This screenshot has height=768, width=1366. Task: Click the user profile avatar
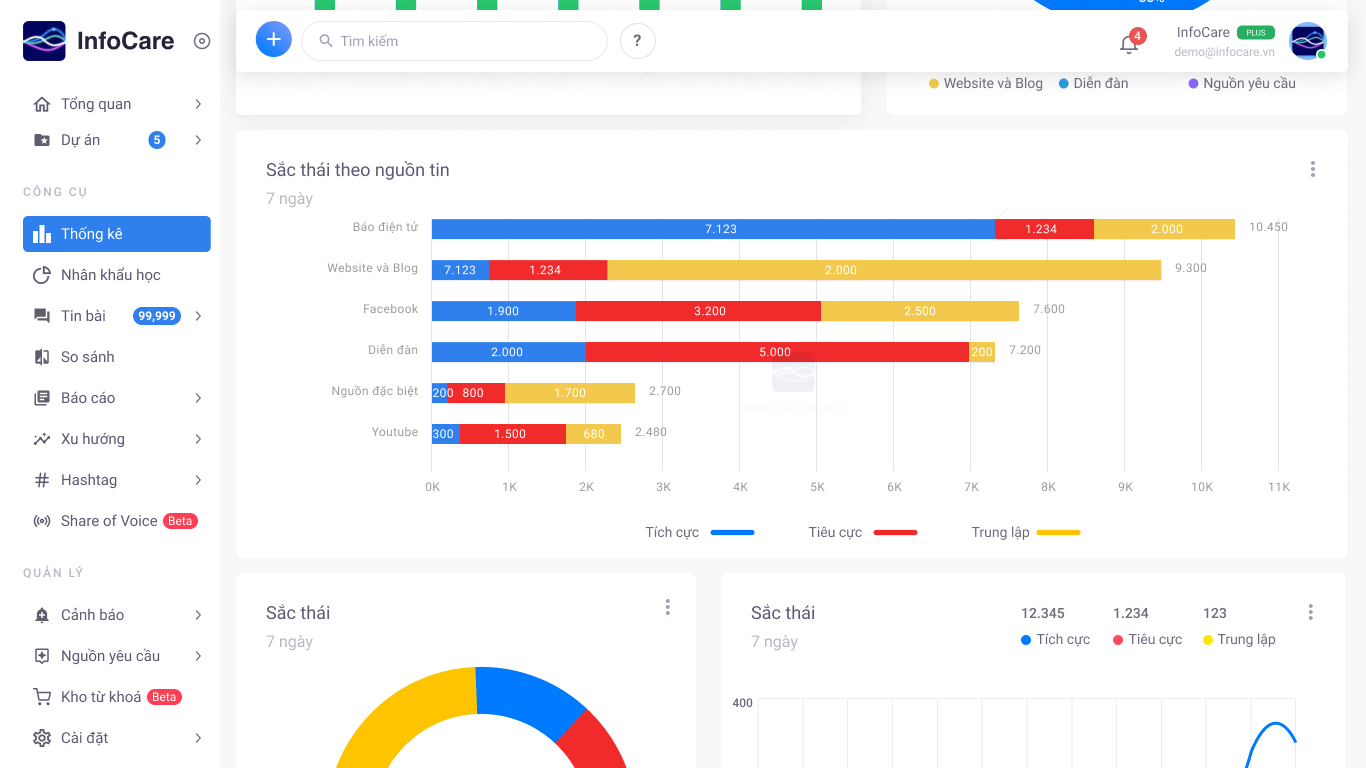(1307, 41)
